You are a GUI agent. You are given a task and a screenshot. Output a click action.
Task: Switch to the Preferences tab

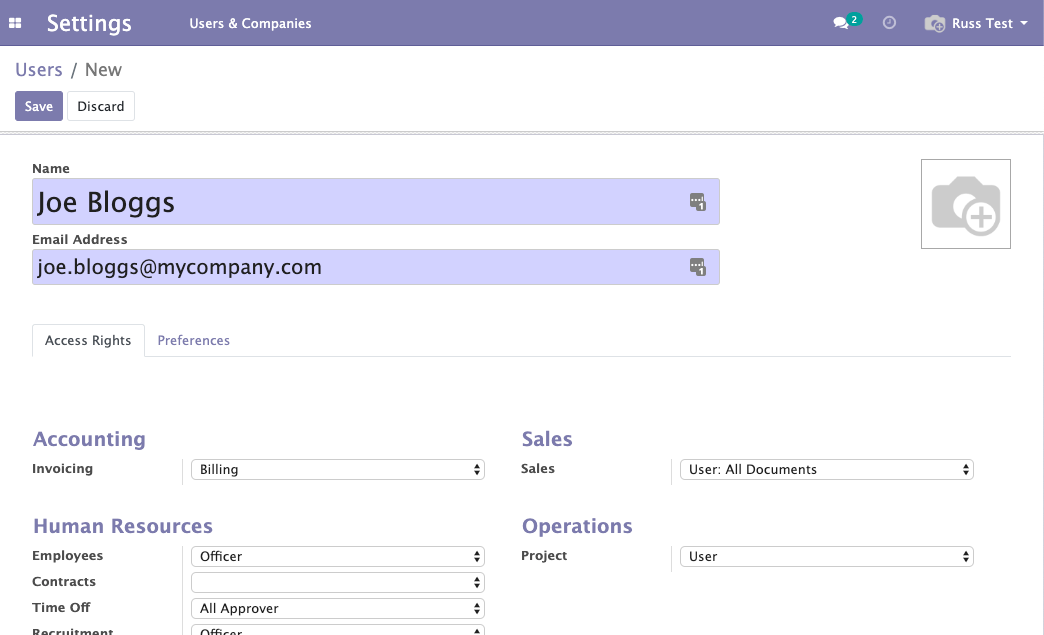coord(194,340)
